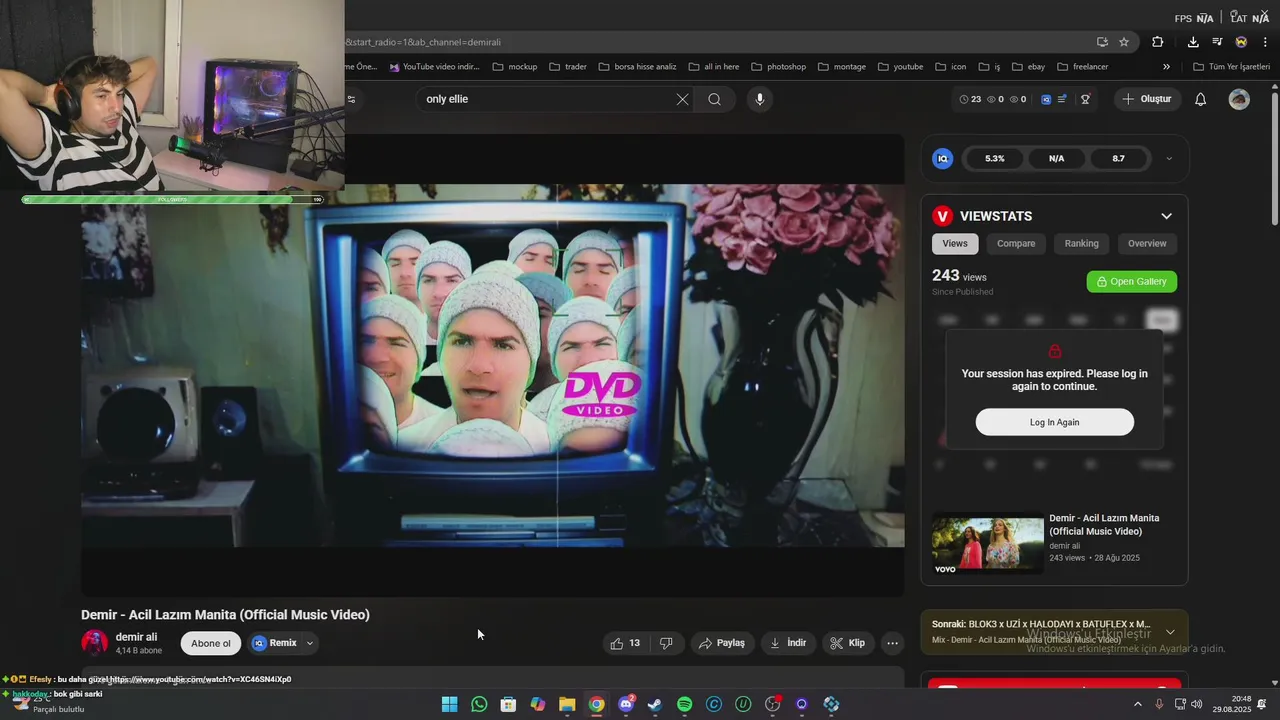This screenshot has width=1280, height=720.
Task: Open the freelancer bookmark folder
Action: (1082, 67)
